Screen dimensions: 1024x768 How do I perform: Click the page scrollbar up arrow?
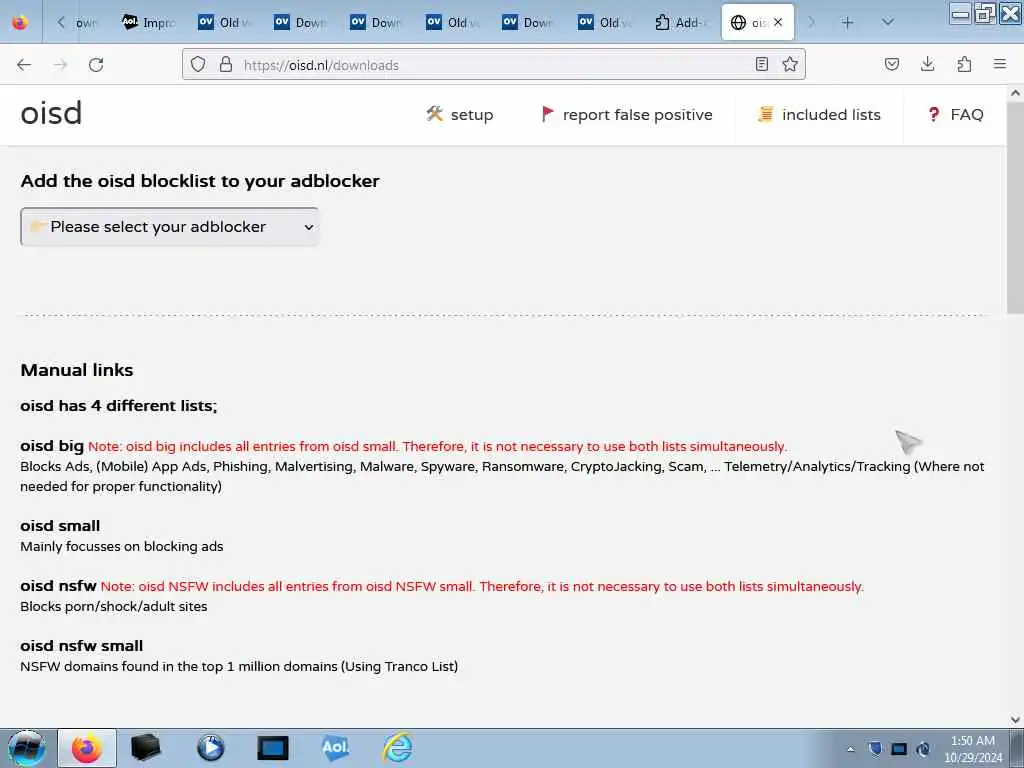pos(1015,93)
